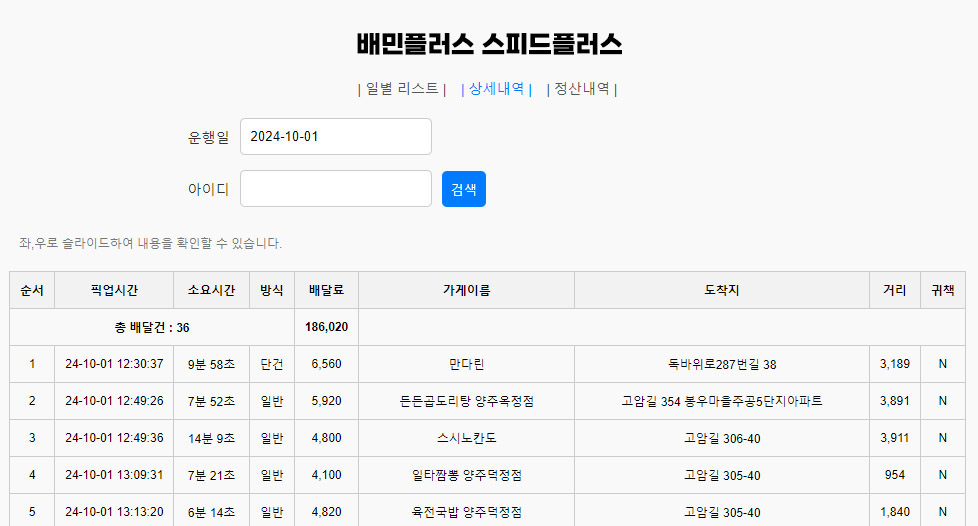This screenshot has height=526, width=978.
Task: Click the 스시노칸도 store cell
Action: tap(466, 438)
